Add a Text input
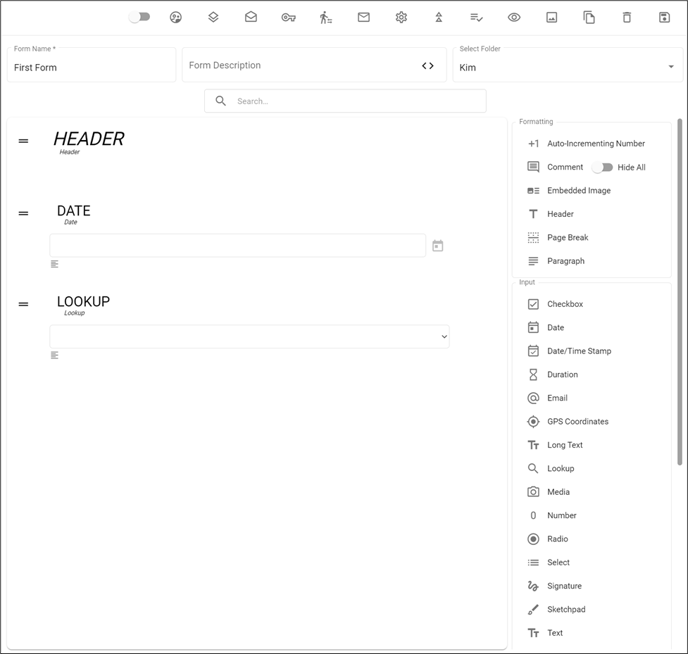The image size is (688, 654). coord(545,633)
